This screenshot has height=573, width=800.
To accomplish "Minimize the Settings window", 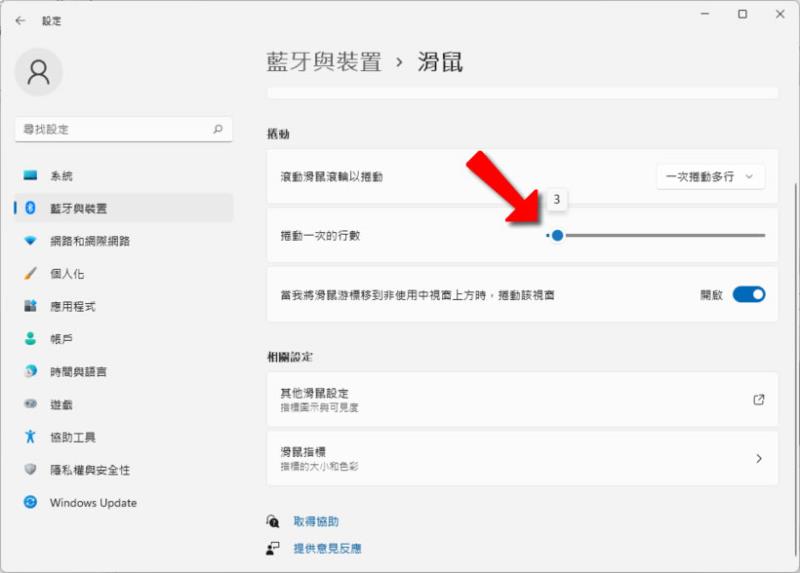I will (x=705, y=14).
